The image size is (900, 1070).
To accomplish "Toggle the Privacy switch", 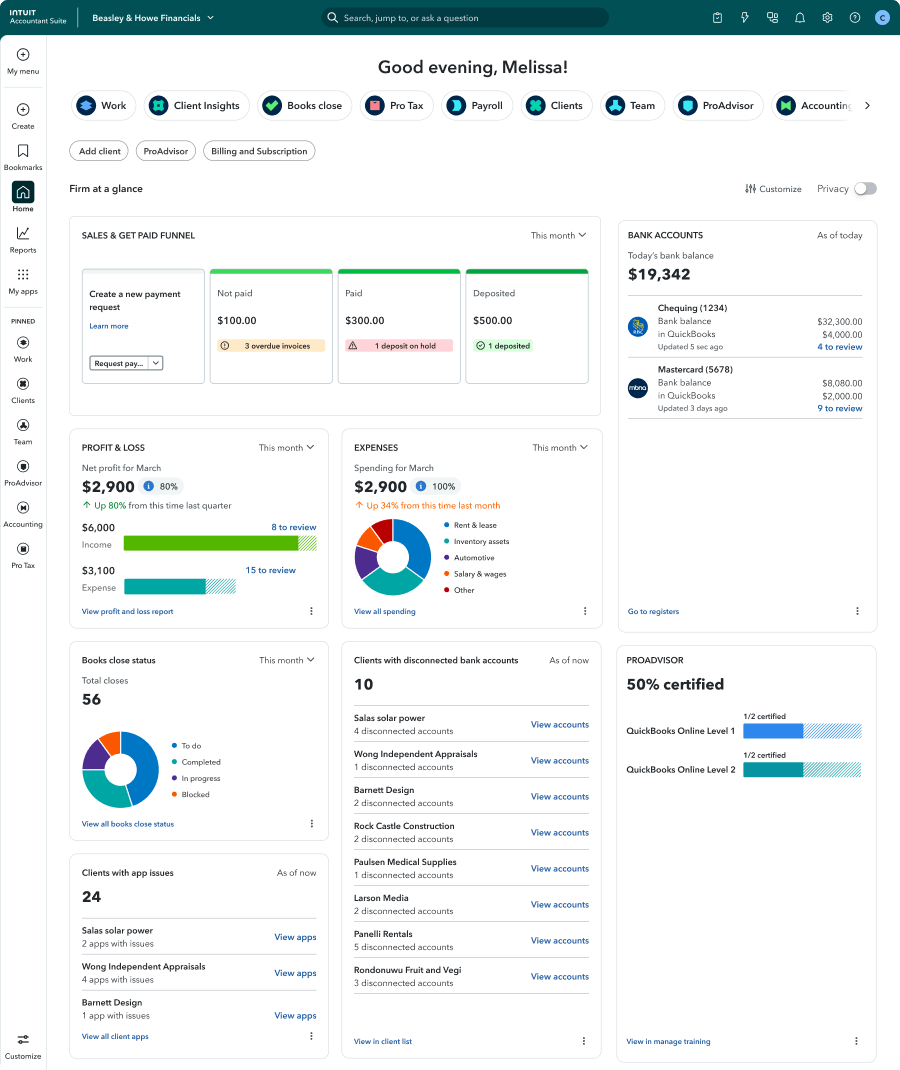I will 865,188.
